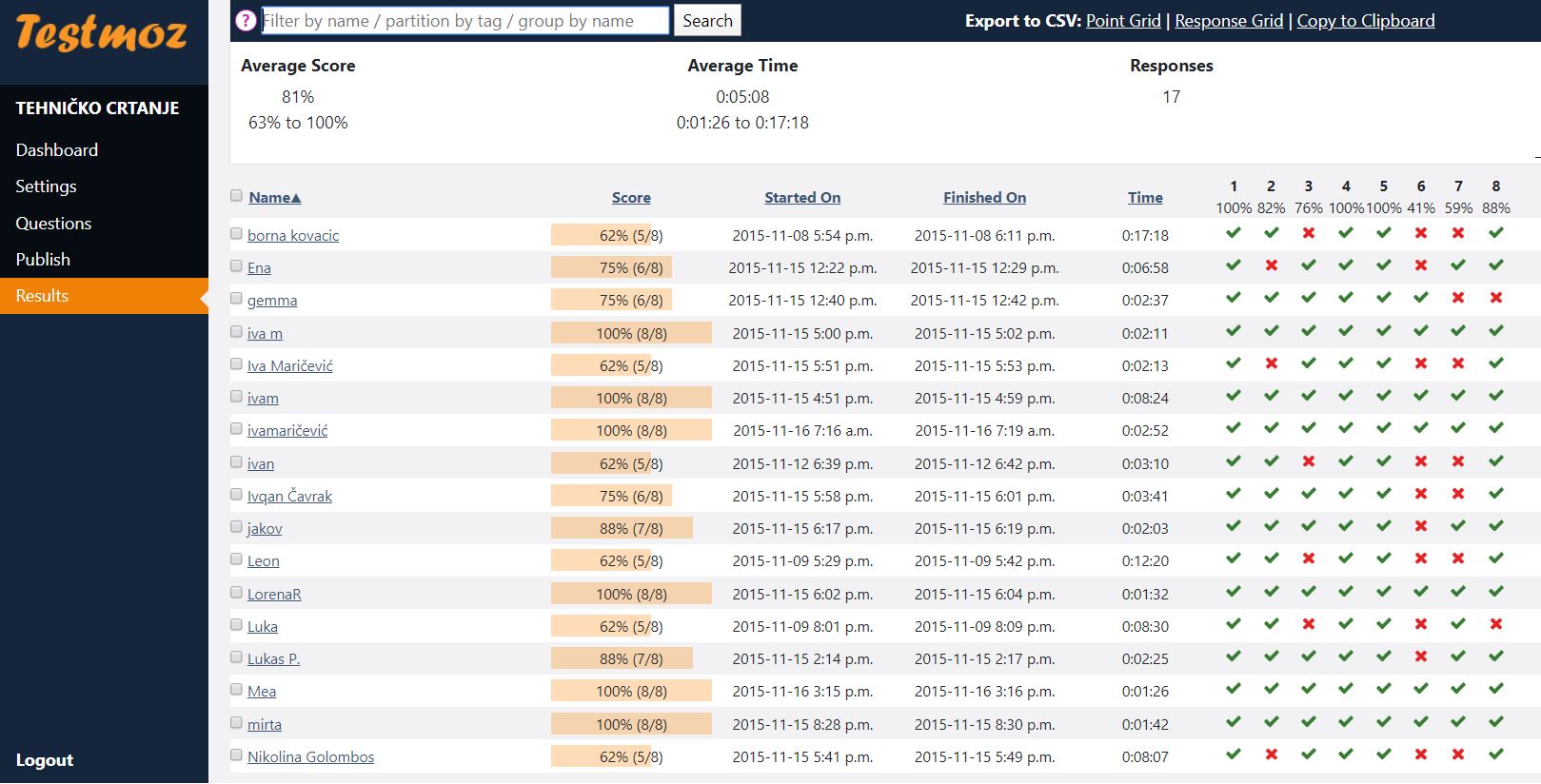This screenshot has width=1541, height=784.
Task: Click borna kovacic's question 3 red cross
Action: (1309, 233)
